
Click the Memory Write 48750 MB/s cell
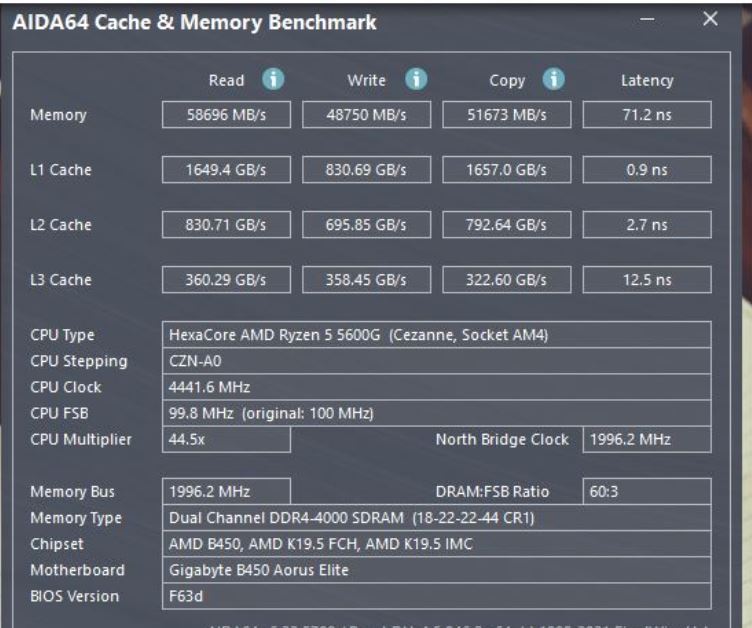366,115
